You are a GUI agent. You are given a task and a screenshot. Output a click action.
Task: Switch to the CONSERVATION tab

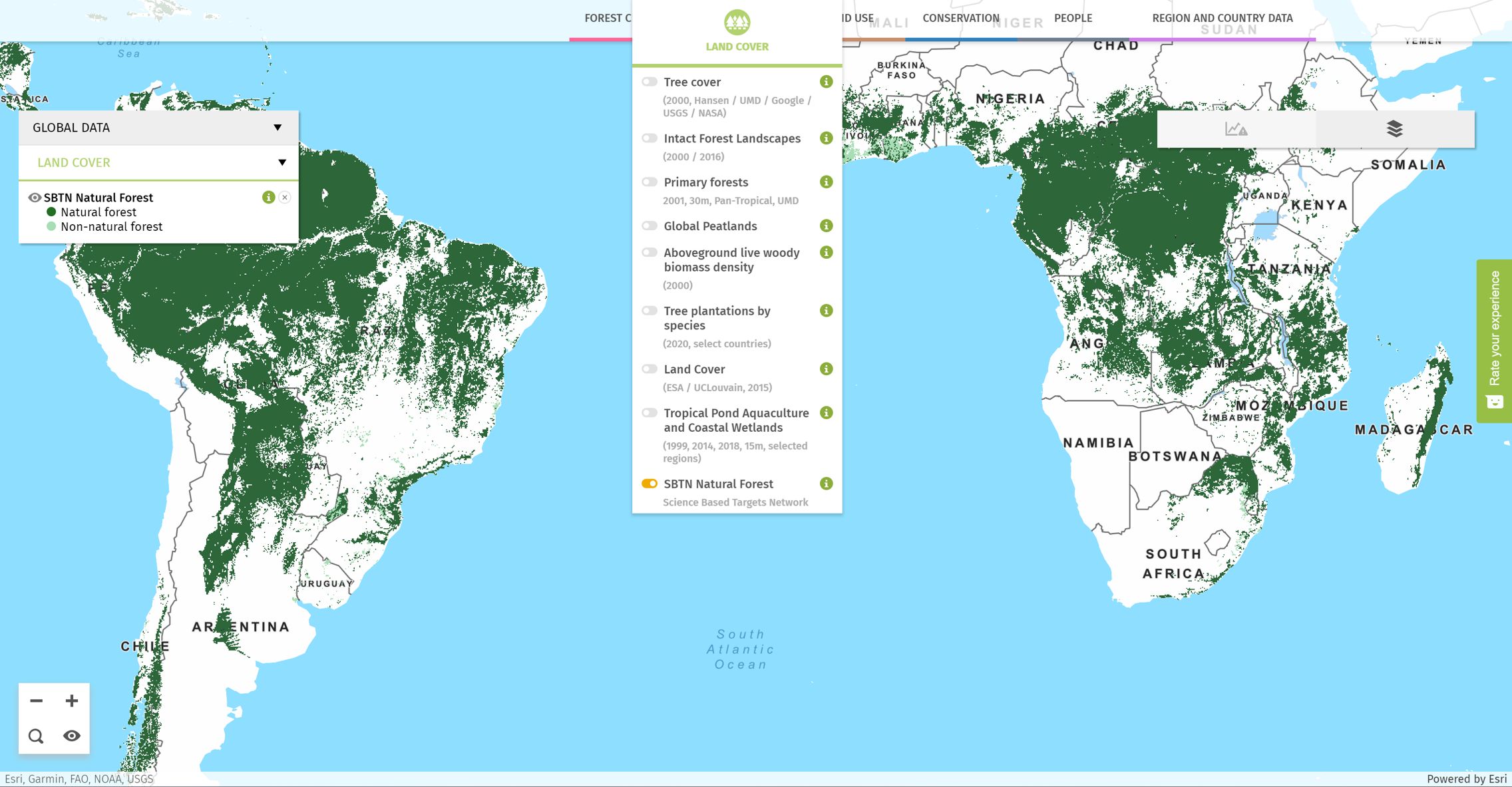tap(961, 18)
